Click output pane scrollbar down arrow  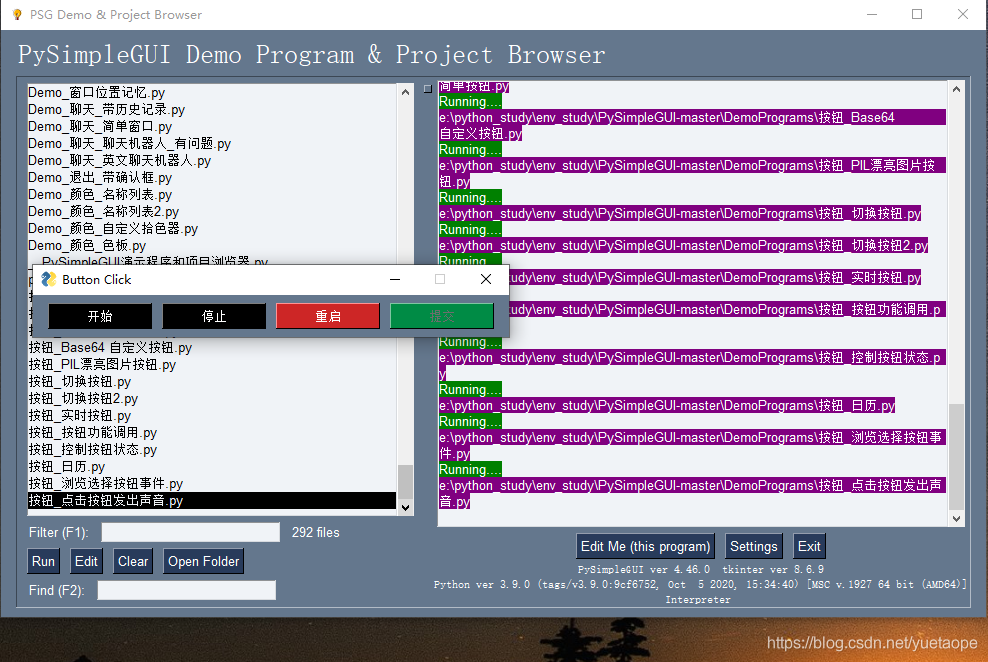pos(956,518)
